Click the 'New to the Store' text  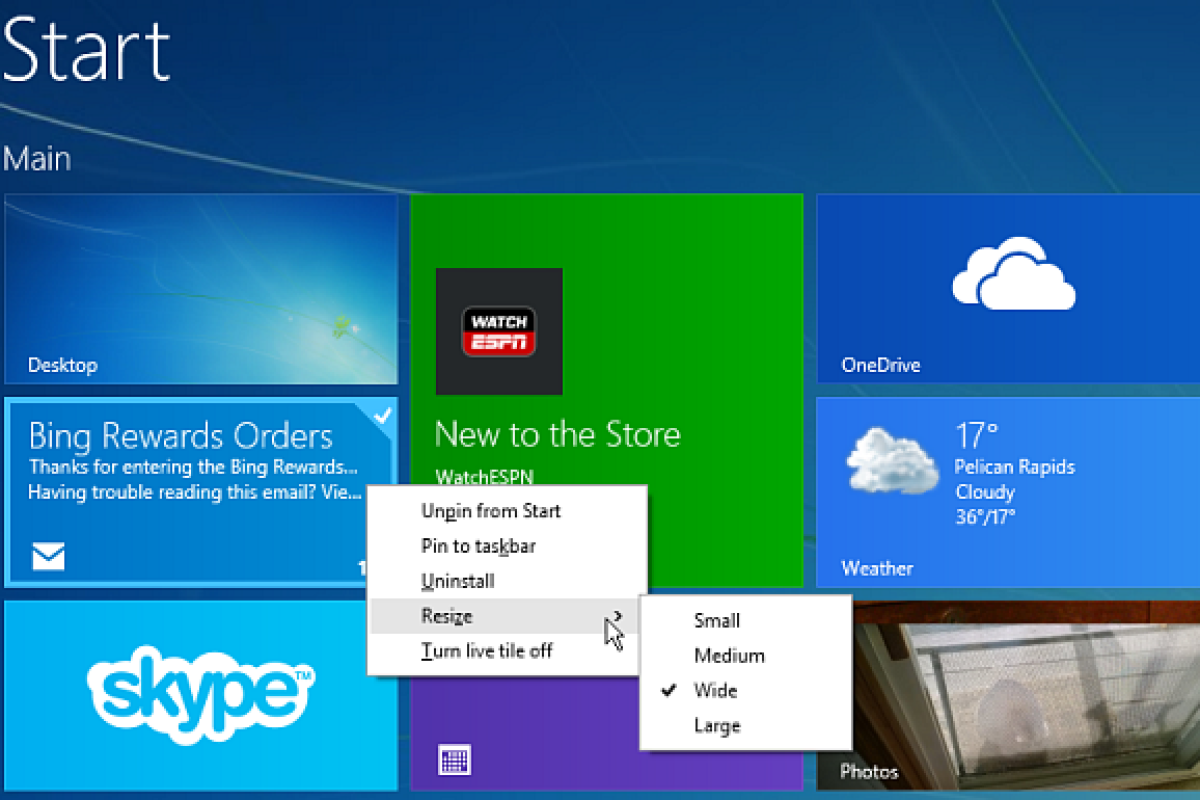click(x=558, y=434)
